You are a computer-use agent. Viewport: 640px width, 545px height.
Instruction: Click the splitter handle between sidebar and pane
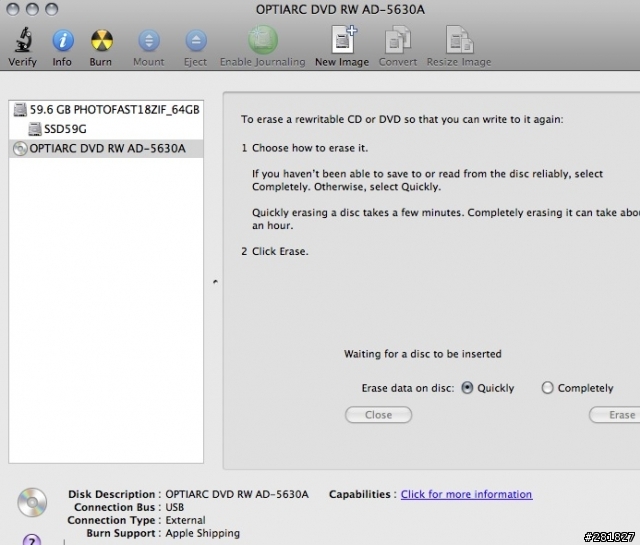tap(215, 282)
